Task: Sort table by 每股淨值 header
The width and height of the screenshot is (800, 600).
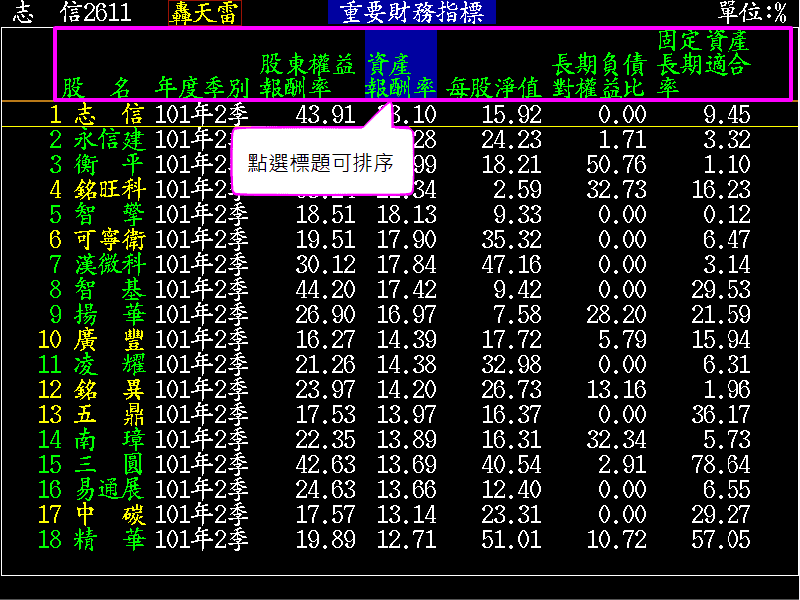Action: click(x=493, y=87)
